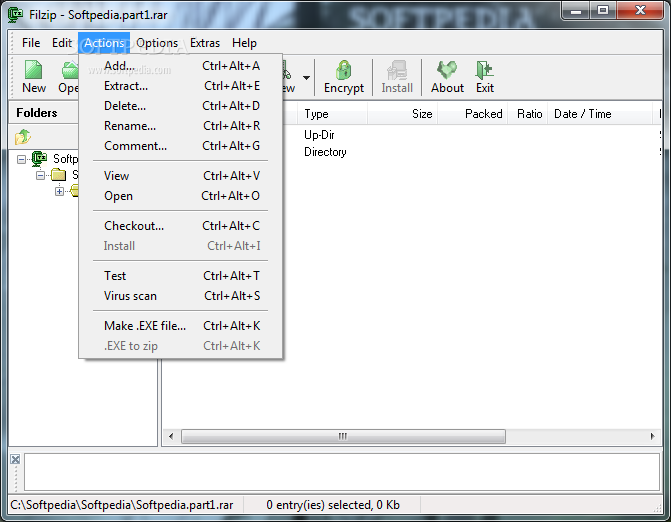Screen dimensions: 671x522
Task: Sort by the Size column header
Action: 402,114
